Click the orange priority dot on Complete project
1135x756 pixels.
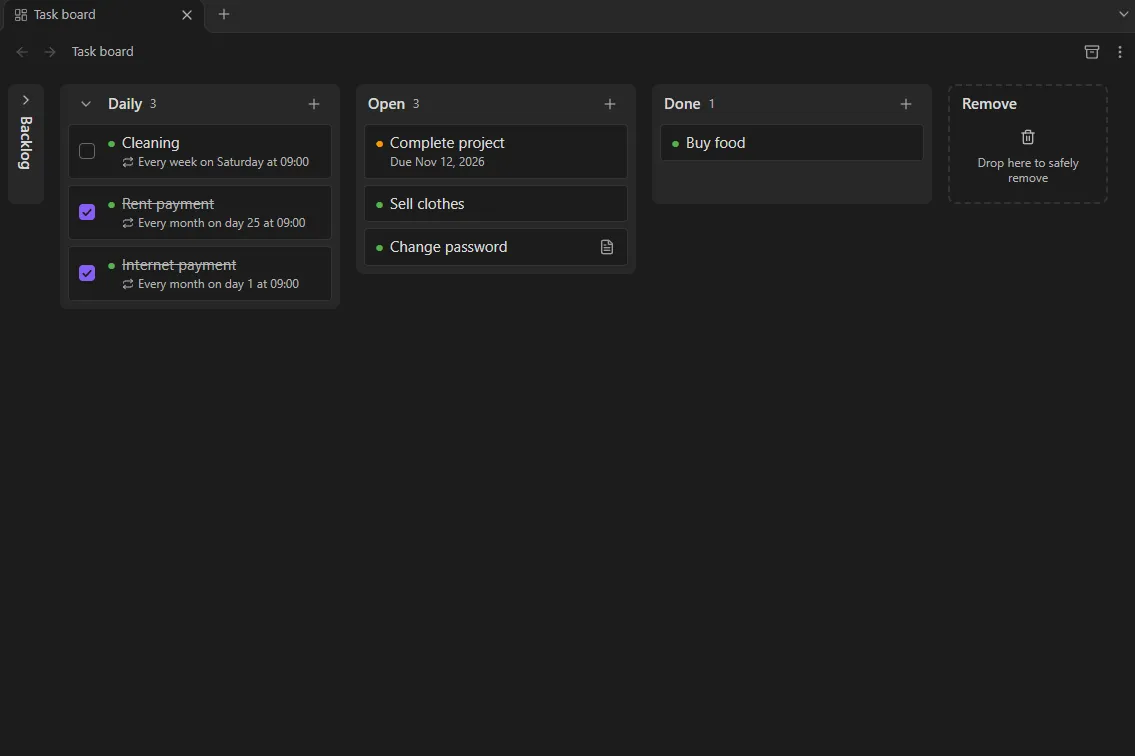pos(379,143)
